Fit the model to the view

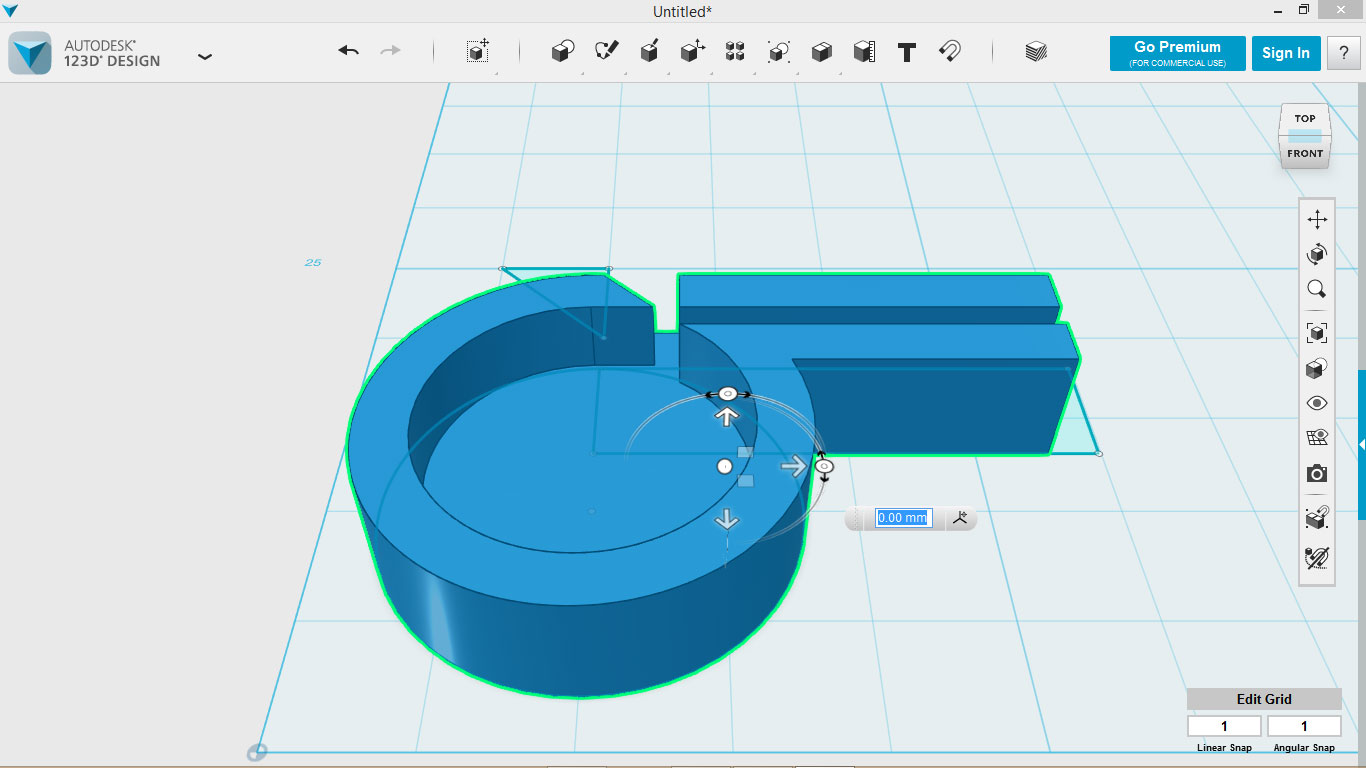(x=1317, y=333)
